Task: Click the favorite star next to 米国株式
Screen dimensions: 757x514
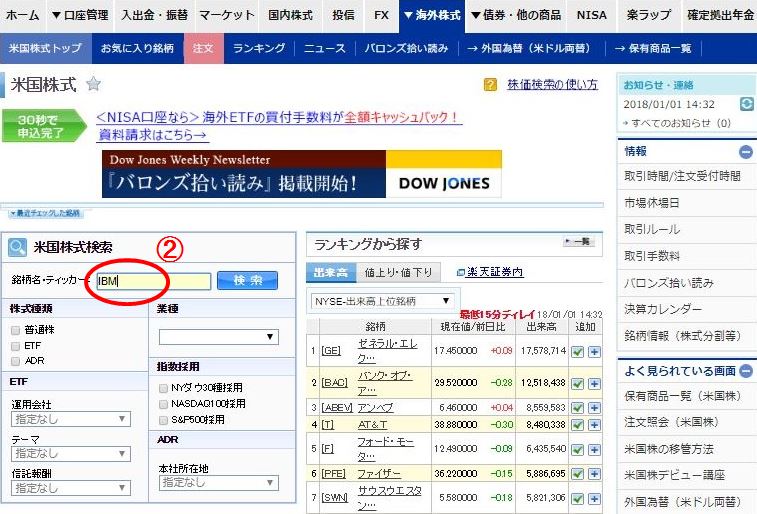Action: pyautogui.click(x=93, y=84)
